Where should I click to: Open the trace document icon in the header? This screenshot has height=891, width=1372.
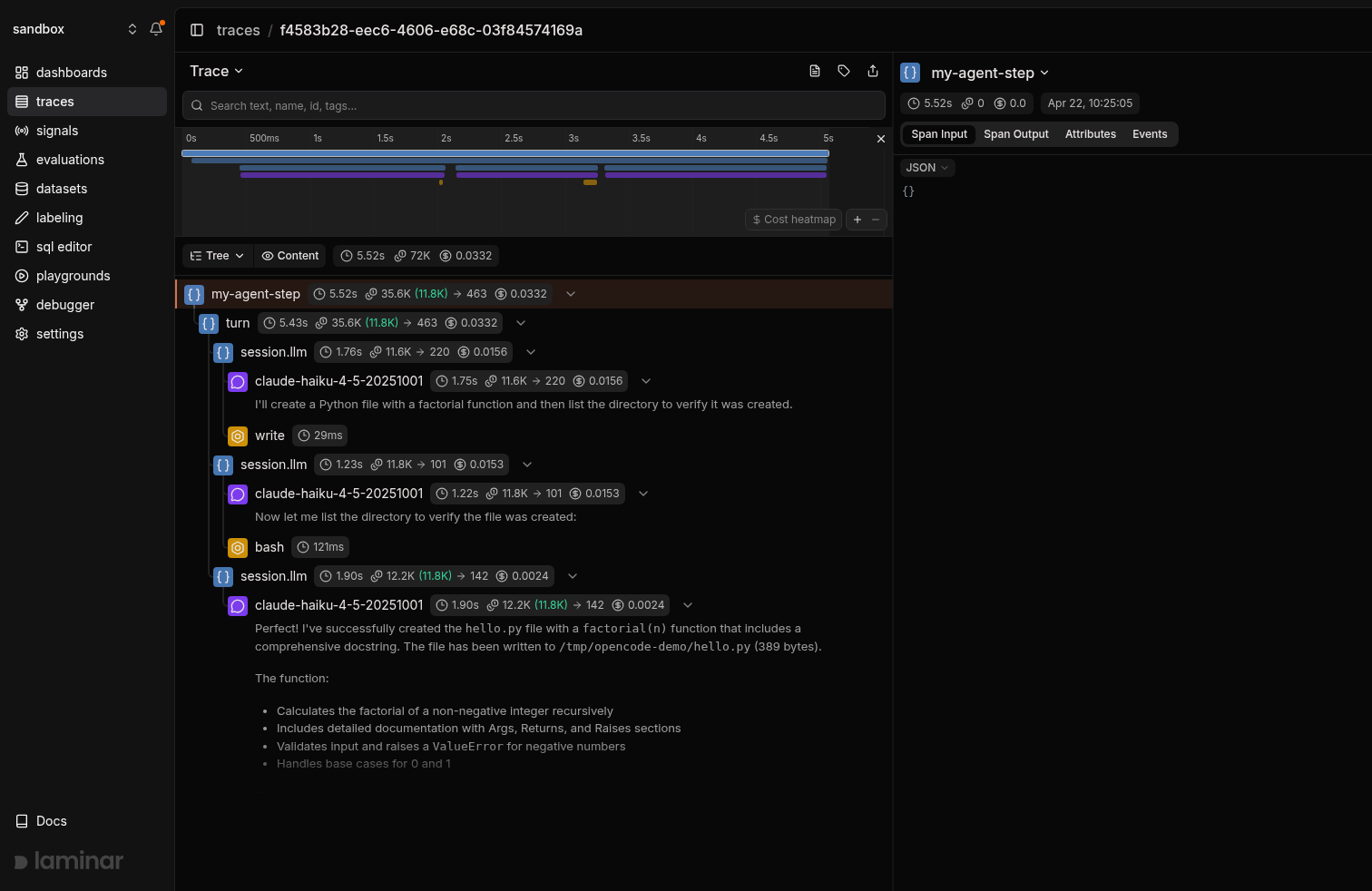click(x=815, y=71)
